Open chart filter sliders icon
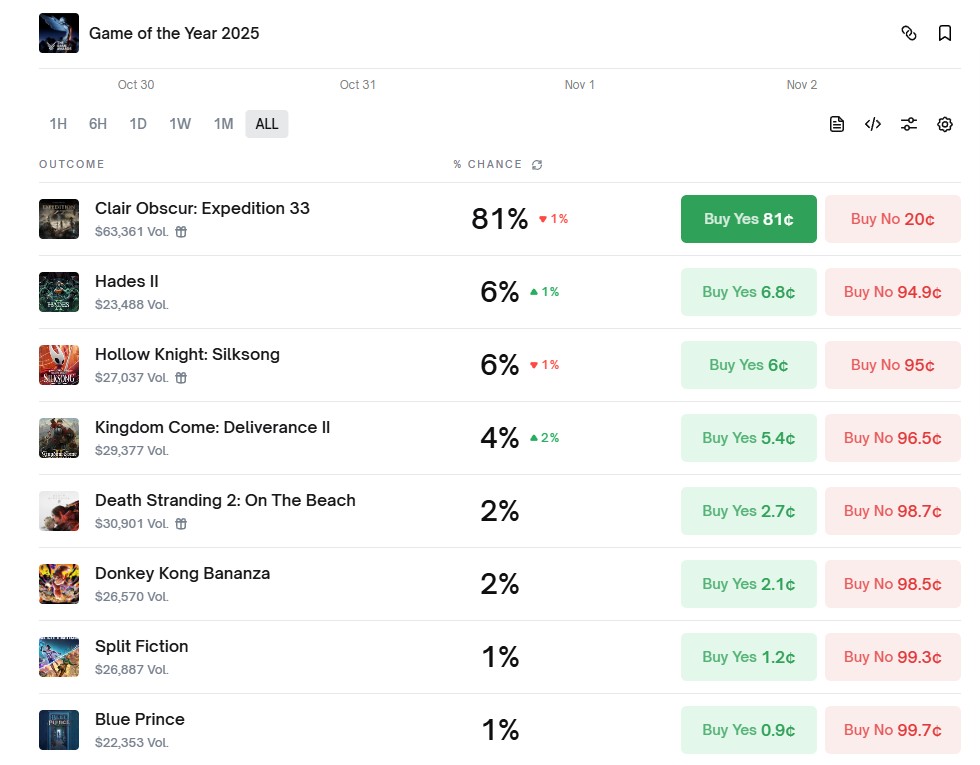The width and height of the screenshot is (980, 765). click(x=909, y=124)
